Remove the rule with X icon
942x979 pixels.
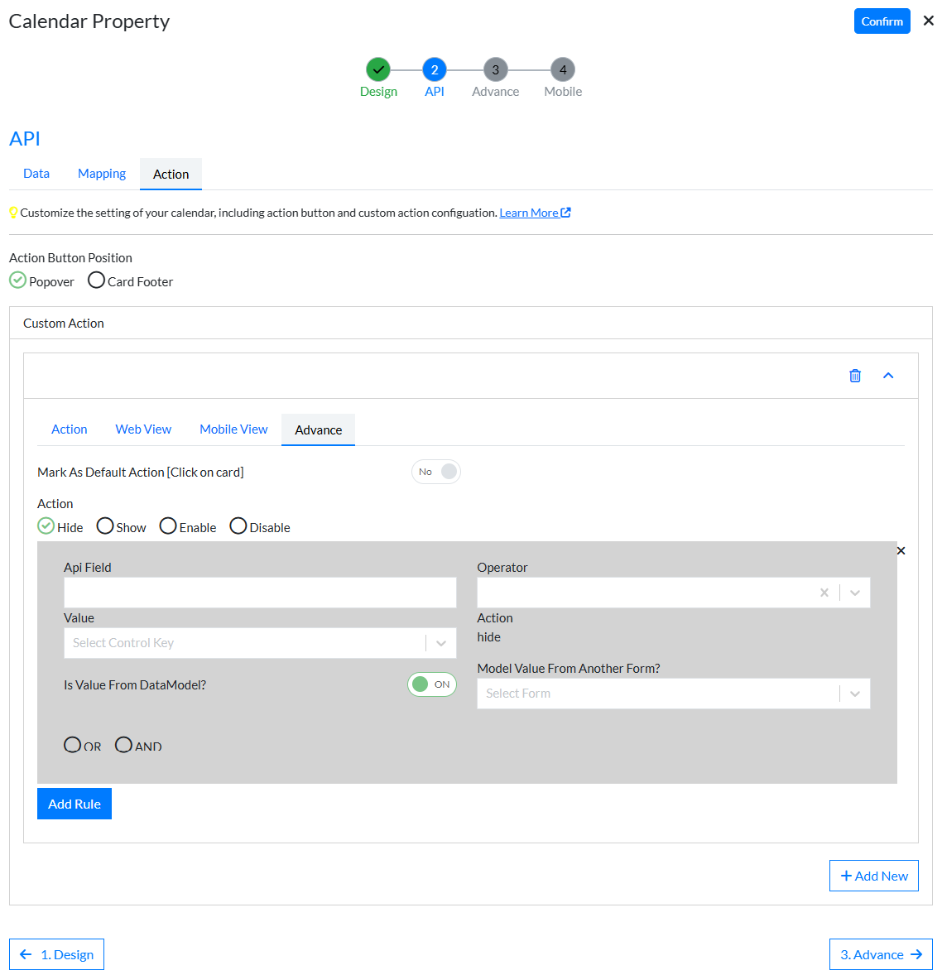pyautogui.click(x=900, y=550)
